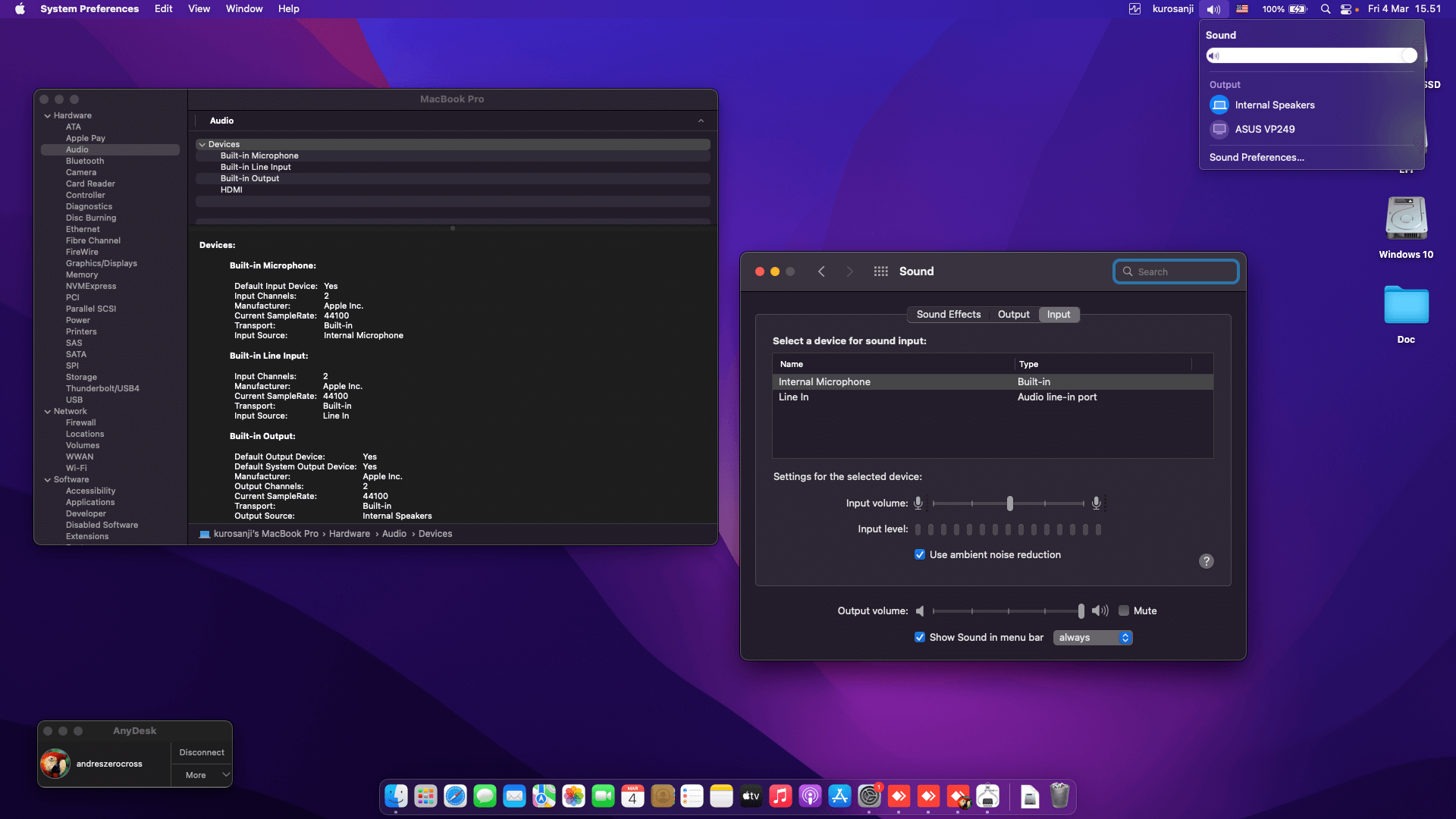Click the Show All grid icon in Sound toolbar
Viewport: 1456px width, 819px height.
tap(880, 271)
